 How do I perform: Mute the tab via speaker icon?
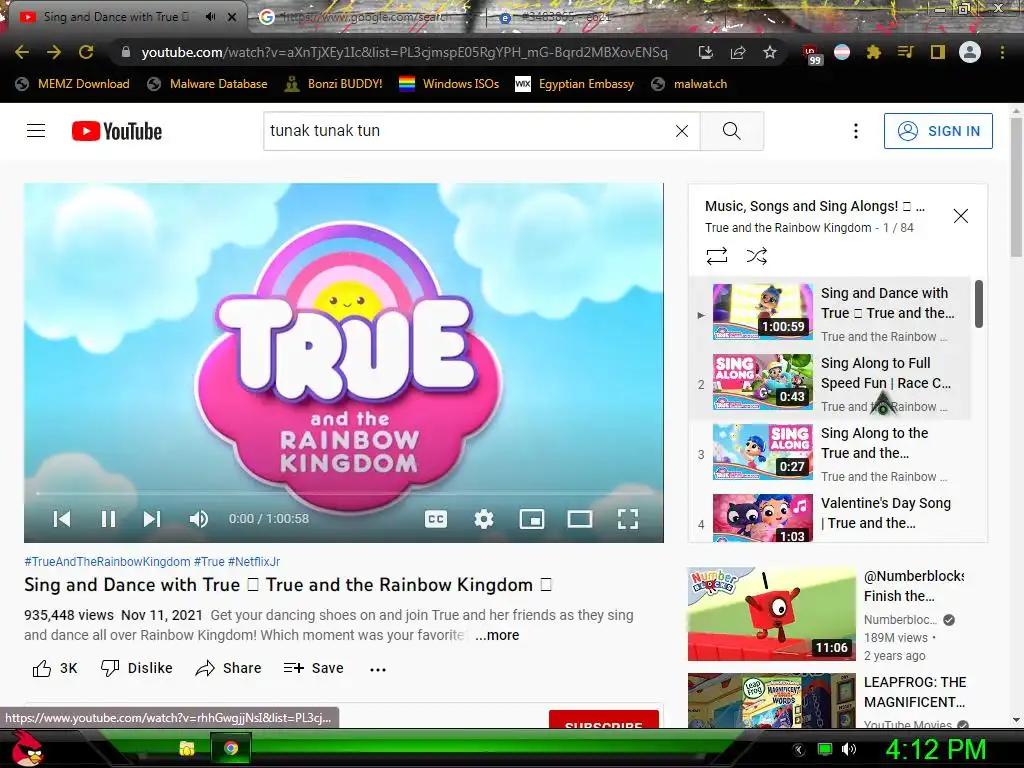(210, 17)
